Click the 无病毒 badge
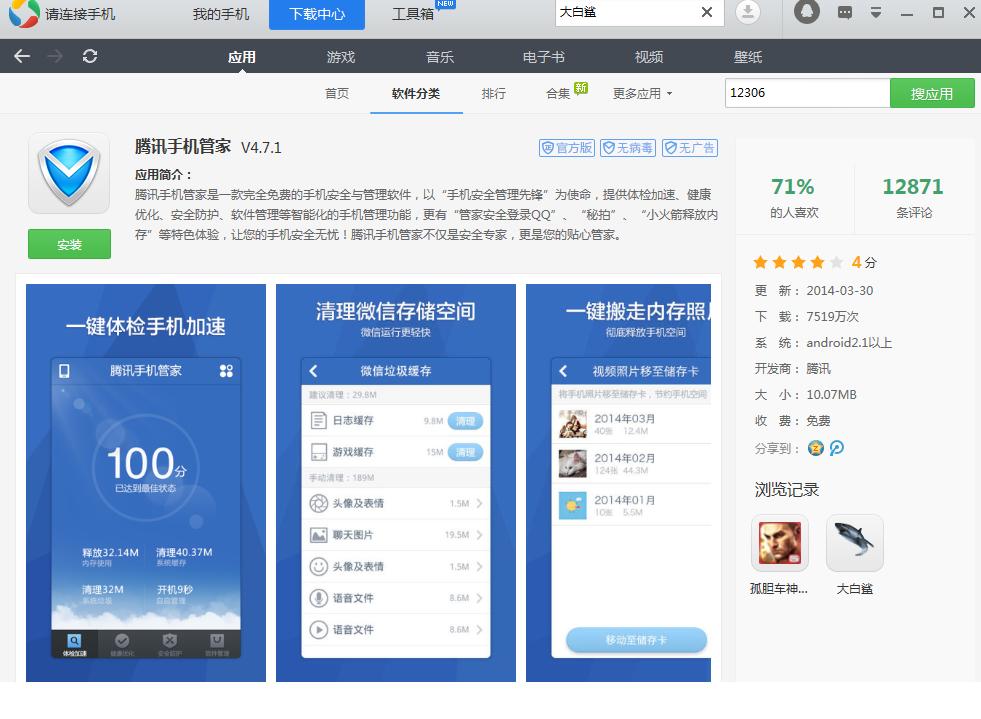Screen dimensions: 981x719 (628, 148)
